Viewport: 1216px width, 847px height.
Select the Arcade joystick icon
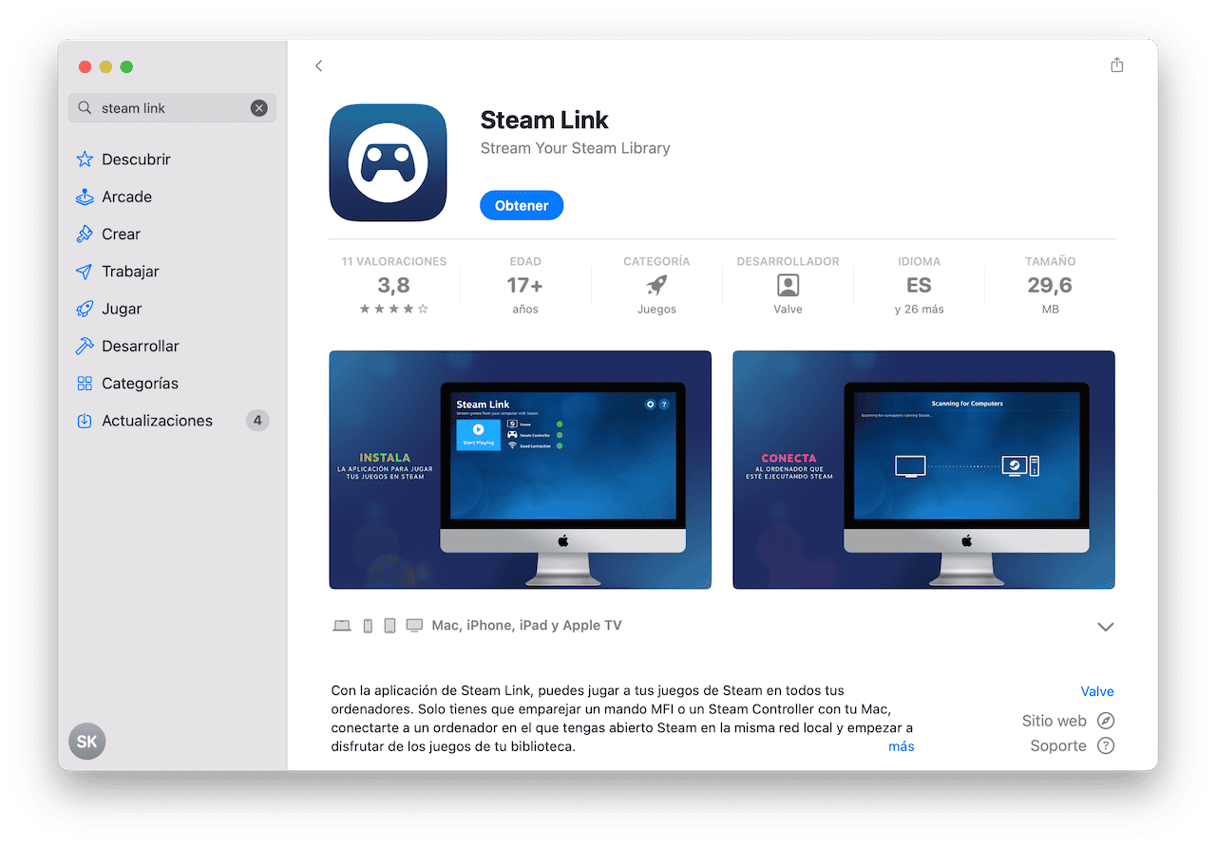click(85, 197)
